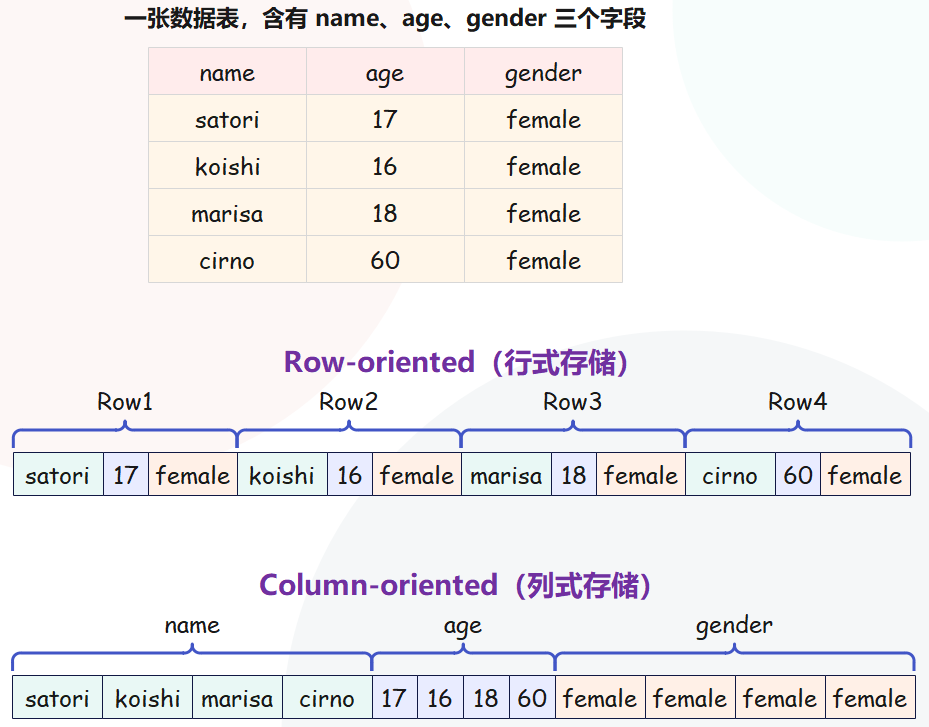
Task: Click 'koishi' in the row-oriented storage strip
Action: (x=282, y=475)
